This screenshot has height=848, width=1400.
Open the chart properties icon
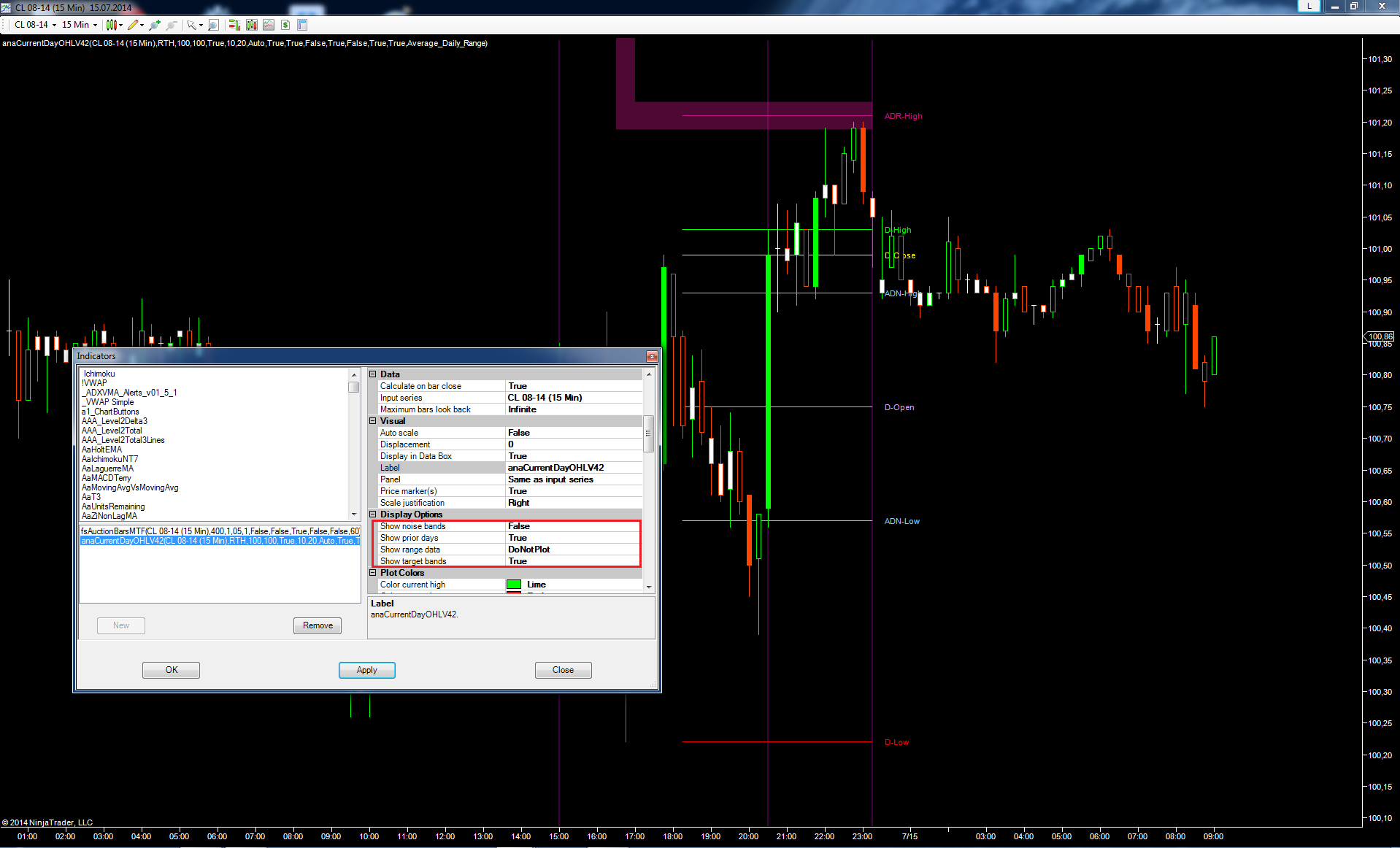pyautogui.click(x=302, y=25)
